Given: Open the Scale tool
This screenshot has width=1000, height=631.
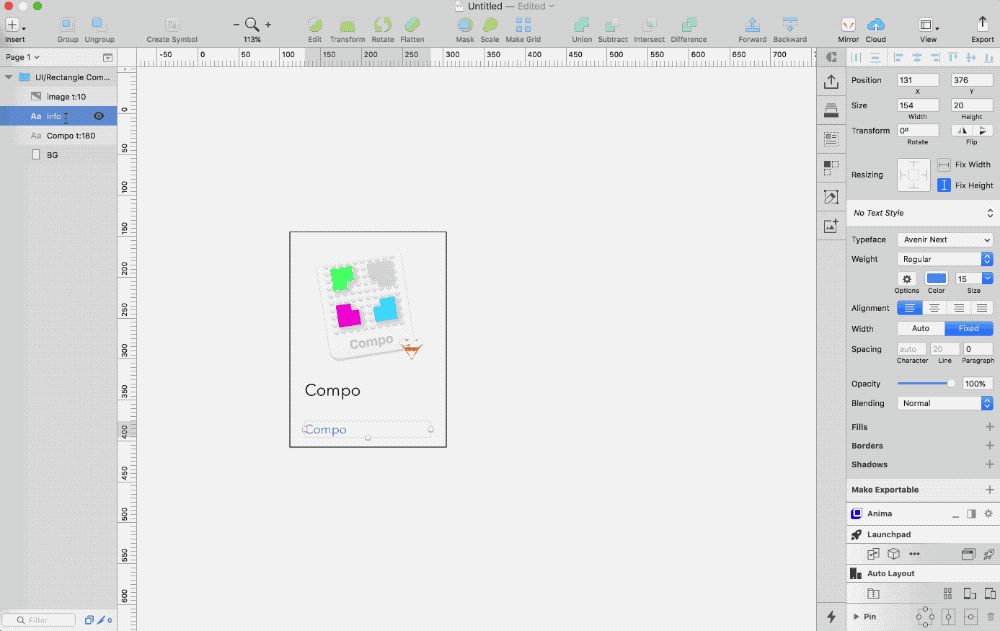Looking at the screenshot, I should pos(490,27).
